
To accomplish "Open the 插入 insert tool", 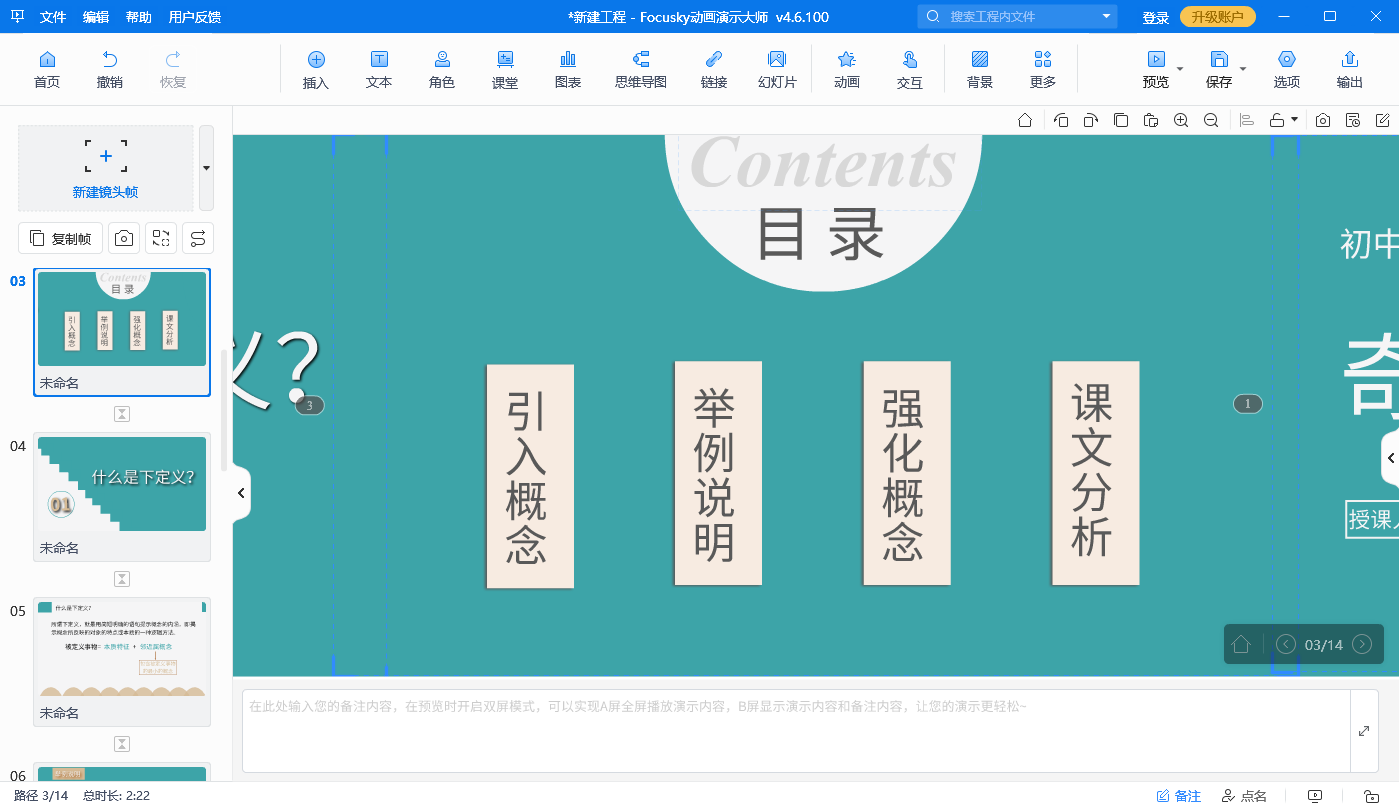I will click(316, 70).
